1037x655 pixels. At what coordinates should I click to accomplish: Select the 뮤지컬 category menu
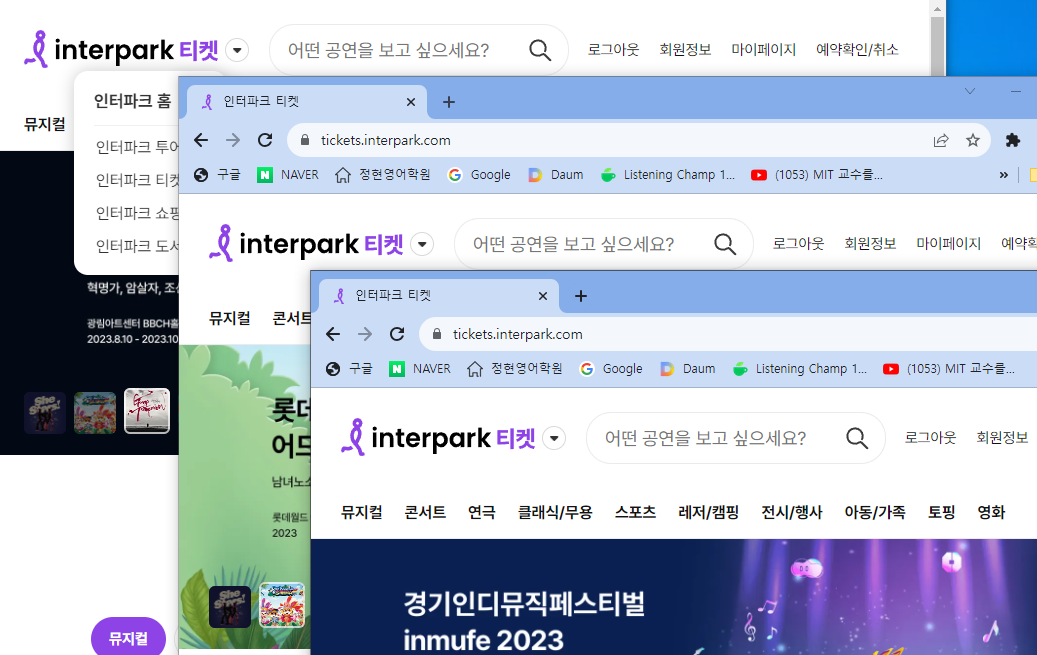(x=360, y=511)
